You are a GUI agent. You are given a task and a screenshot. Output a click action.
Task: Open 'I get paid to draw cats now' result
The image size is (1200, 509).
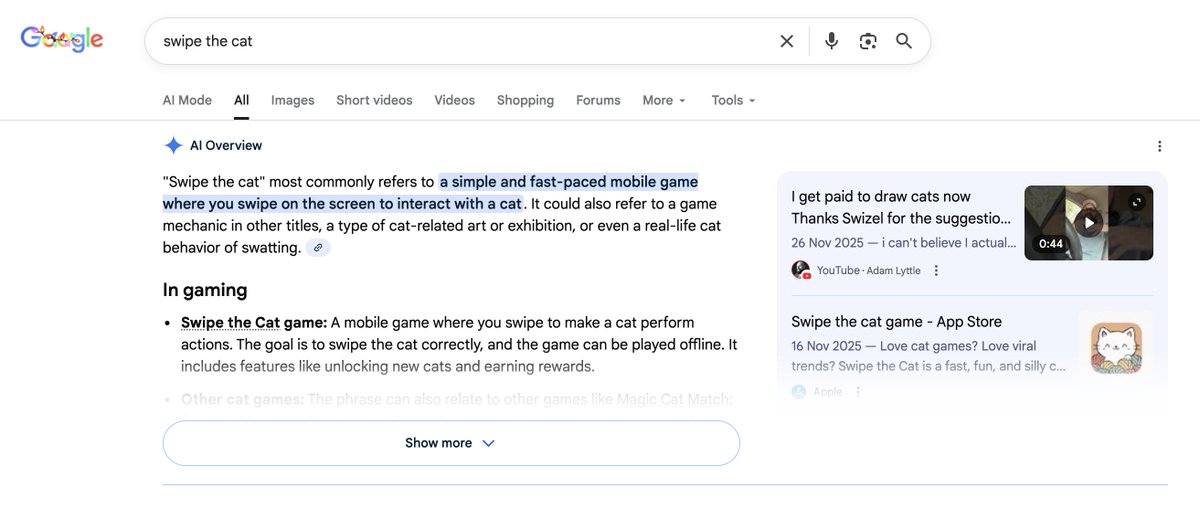click(x=901, y=207)
